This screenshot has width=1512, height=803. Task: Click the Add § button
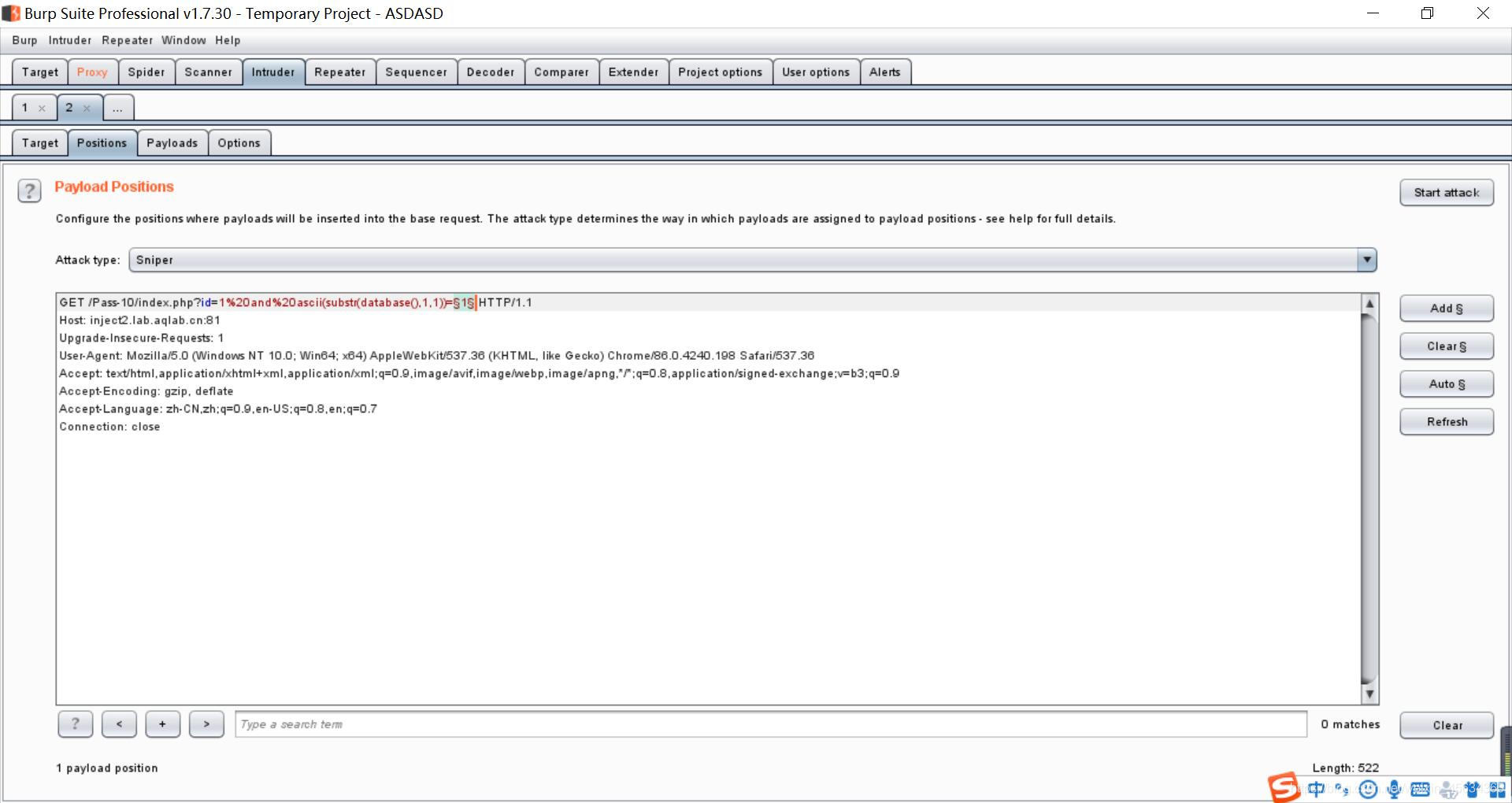click(x=1447, y=309)
